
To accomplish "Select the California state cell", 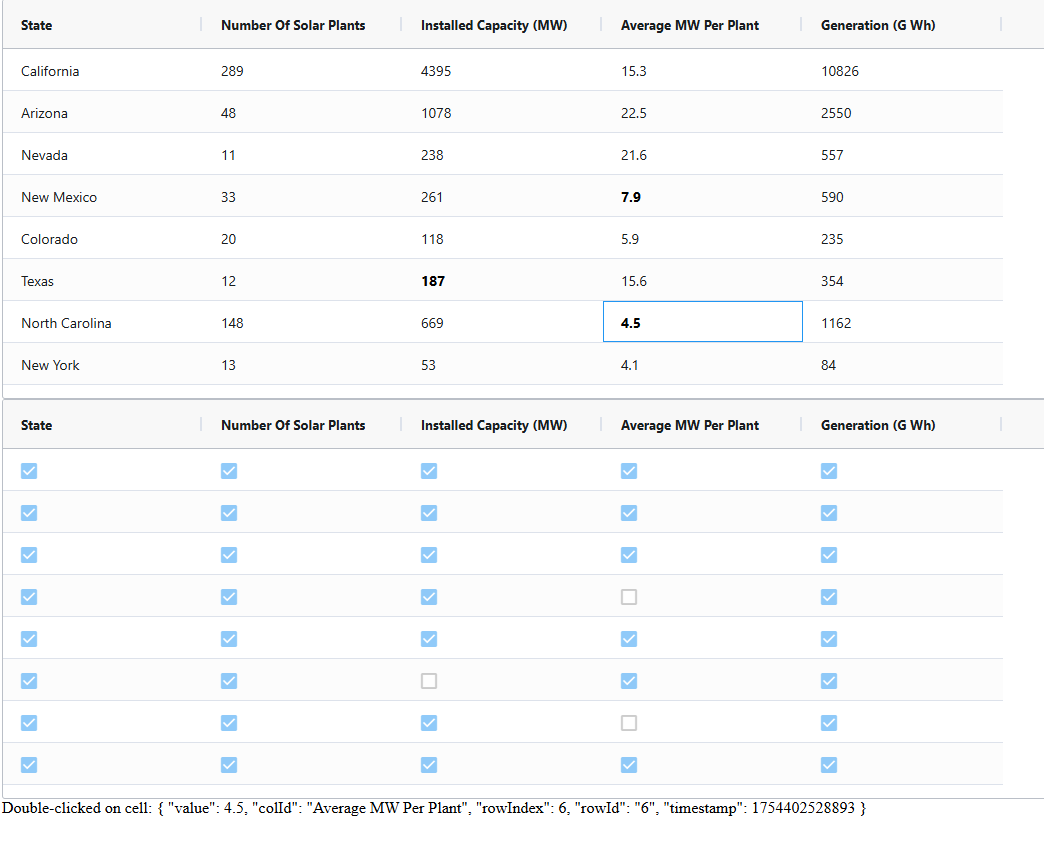I will [x=50, y=71].
